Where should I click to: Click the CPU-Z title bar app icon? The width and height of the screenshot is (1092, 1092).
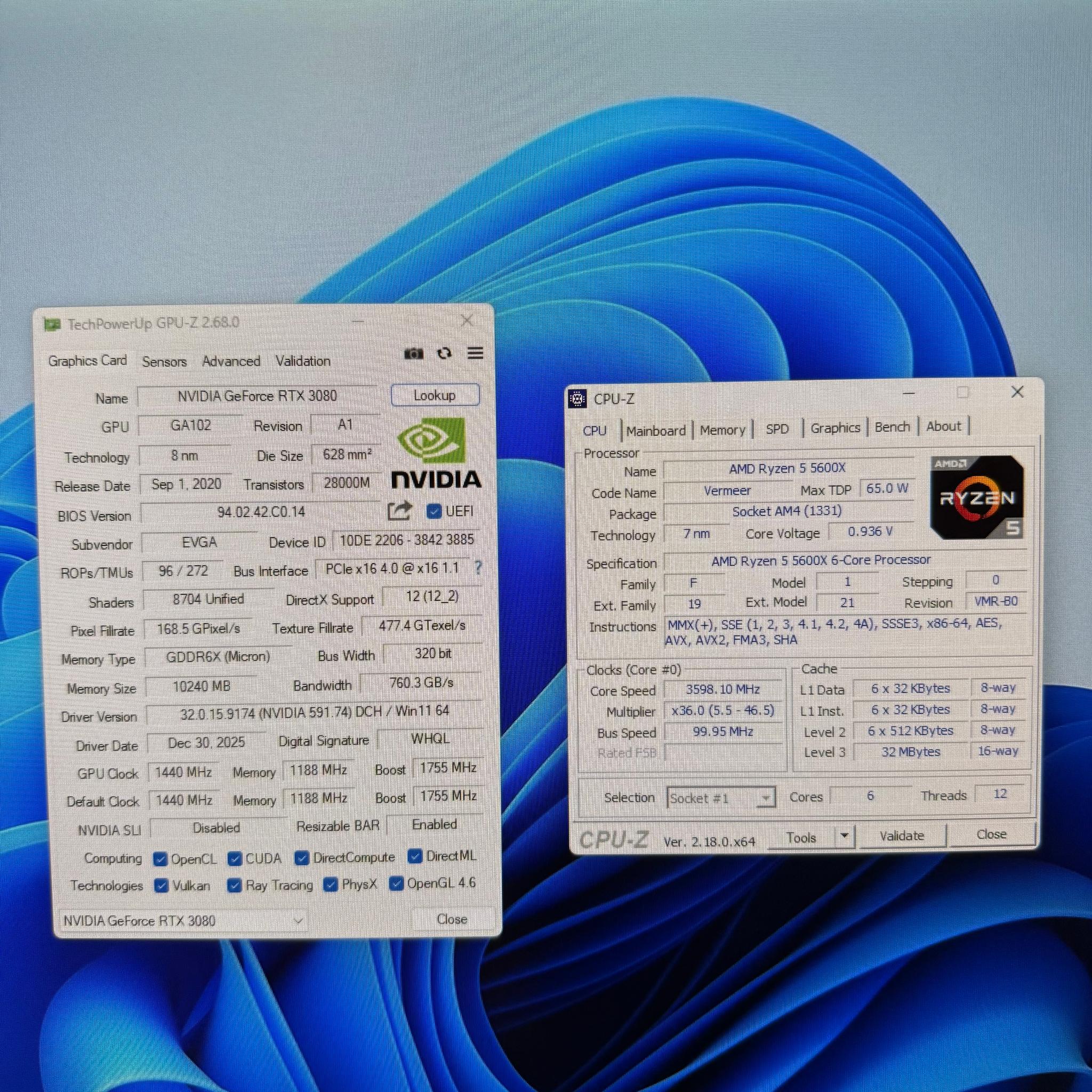pyautogui.click(x=577, y=399)
